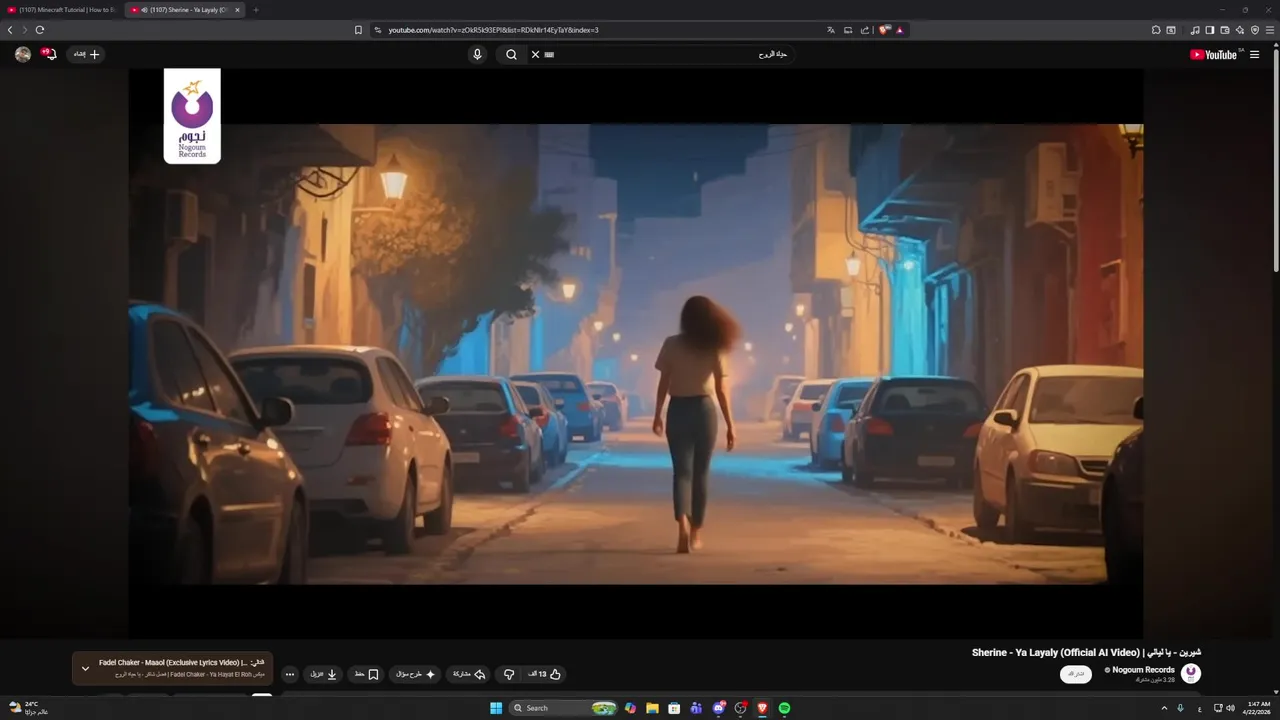Click the Subscribe pill beside Nogoum Records

(1076, 674)
